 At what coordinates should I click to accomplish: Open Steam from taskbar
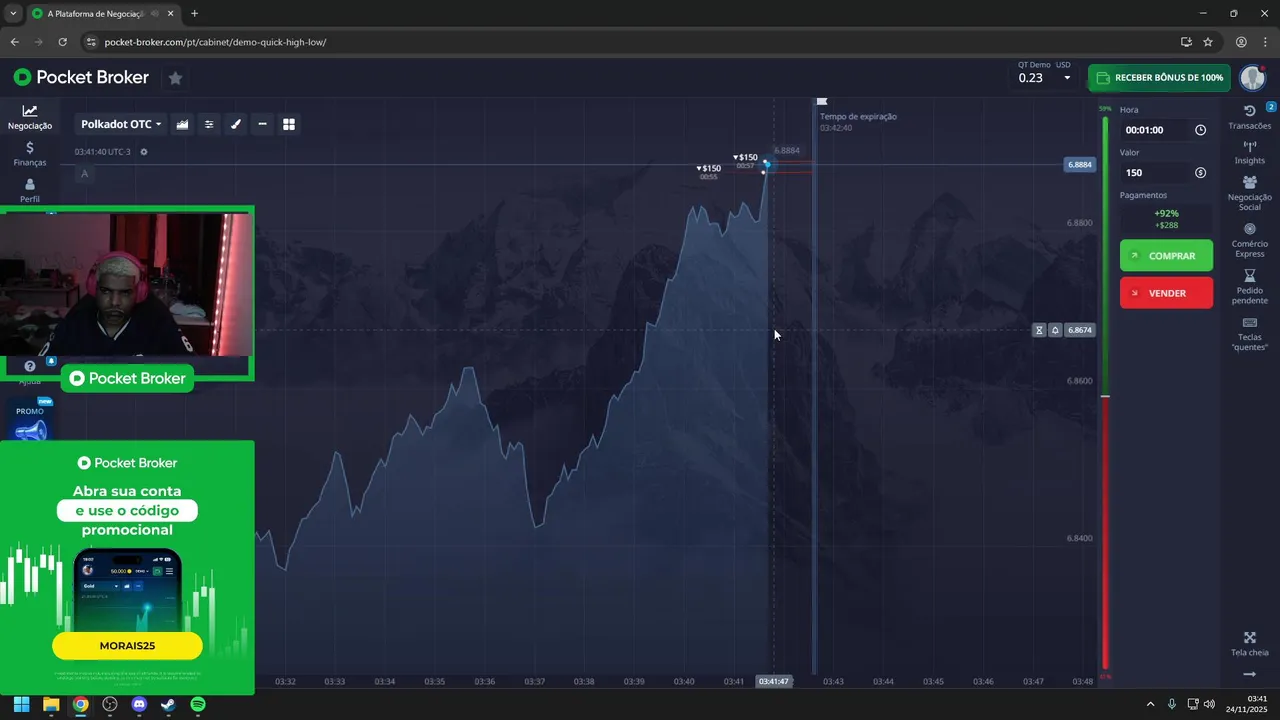(x=168, y=704)
